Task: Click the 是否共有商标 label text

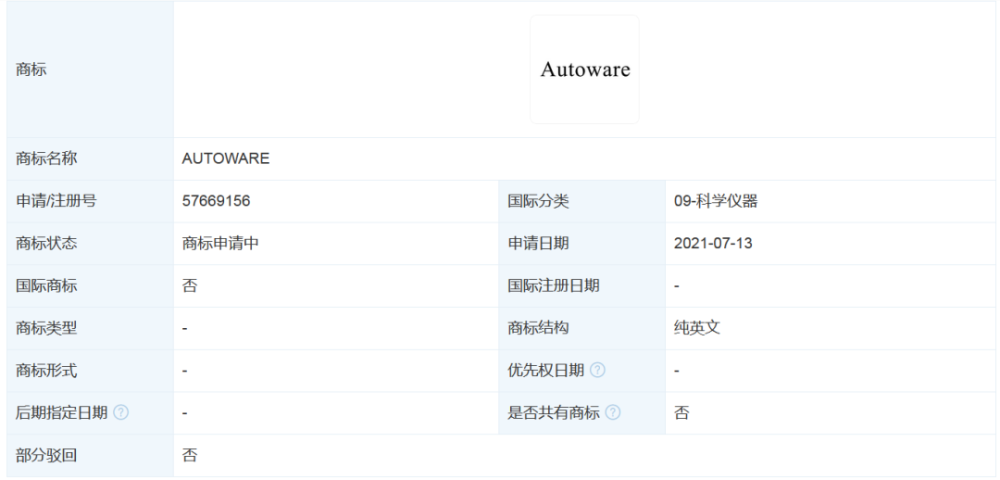Action: 554,412
